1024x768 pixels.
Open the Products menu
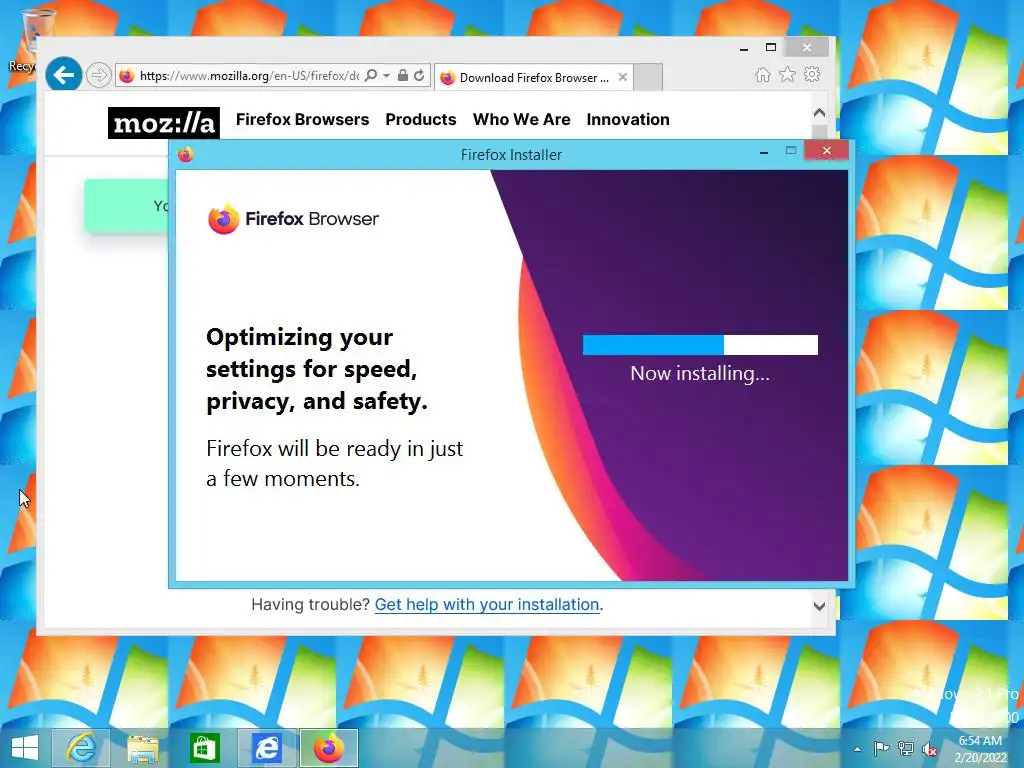[421, 120]
